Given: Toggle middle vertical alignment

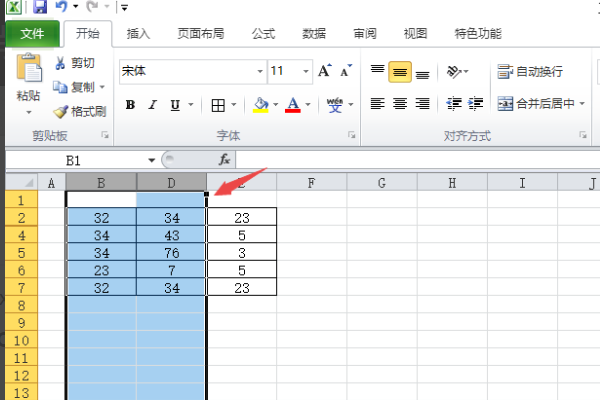Looking at the screenshot, I should (400, 72).
